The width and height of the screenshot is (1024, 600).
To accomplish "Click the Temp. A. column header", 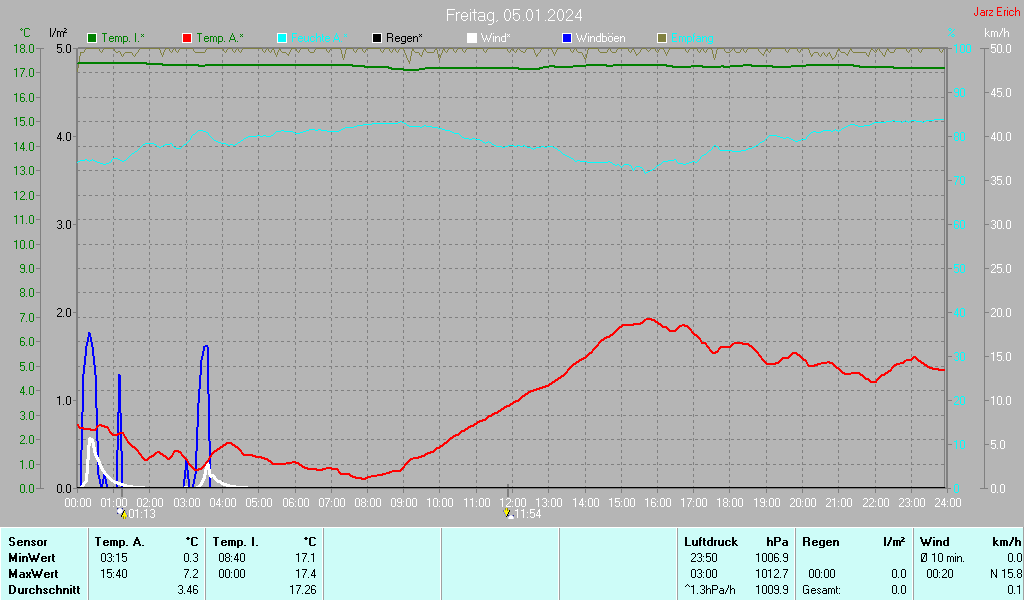I will coord(119,541).
